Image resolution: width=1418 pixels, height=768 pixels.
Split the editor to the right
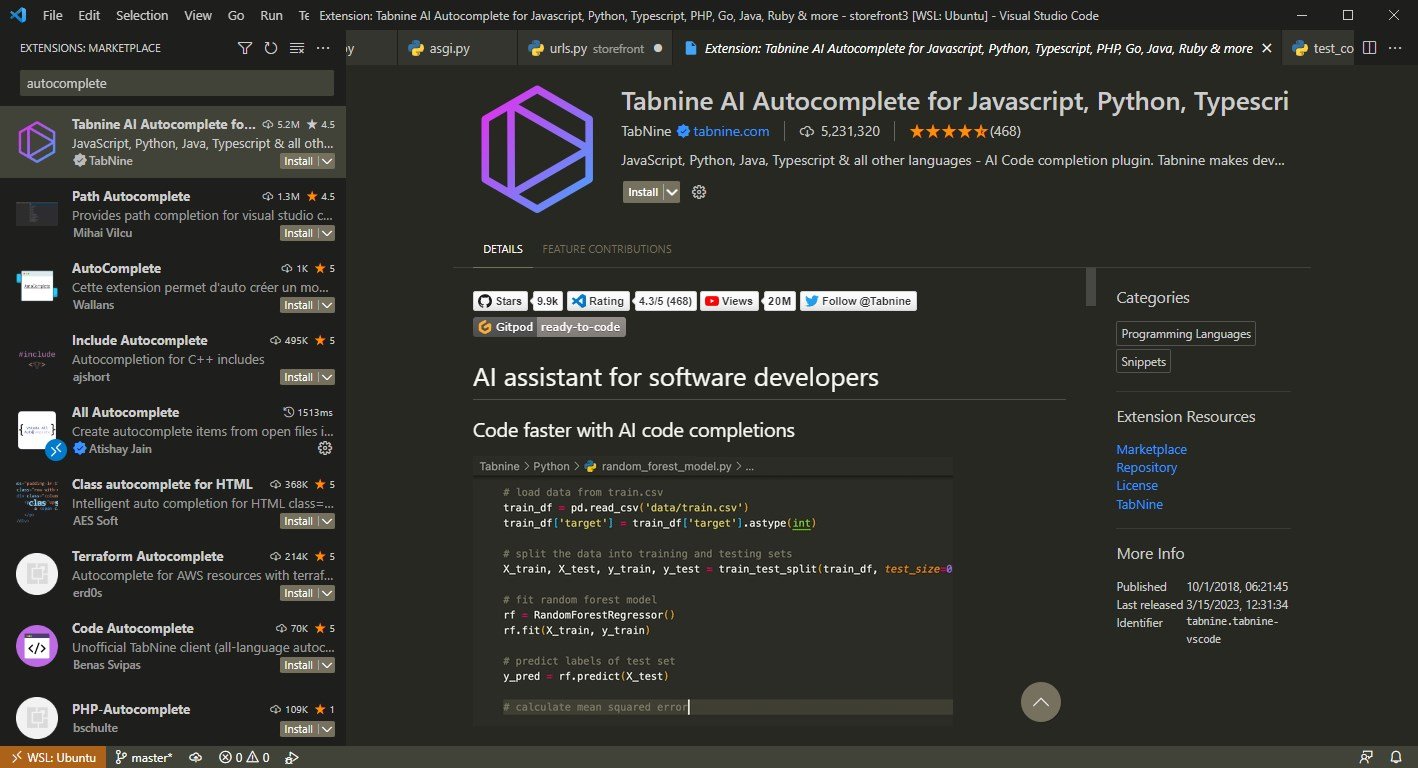click(x=1370, y=48)
